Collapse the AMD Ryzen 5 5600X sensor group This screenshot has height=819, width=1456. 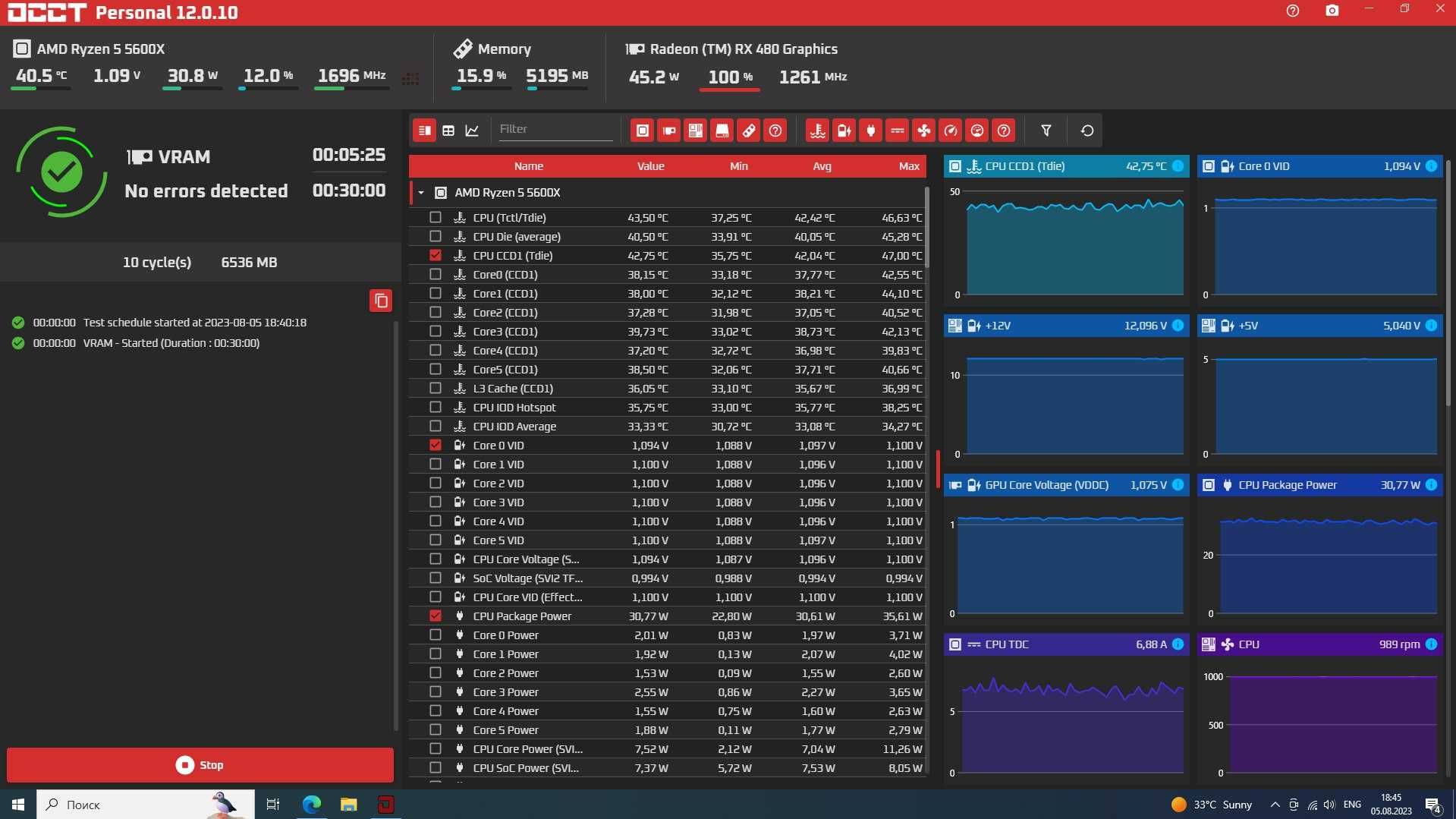[421, 193]
